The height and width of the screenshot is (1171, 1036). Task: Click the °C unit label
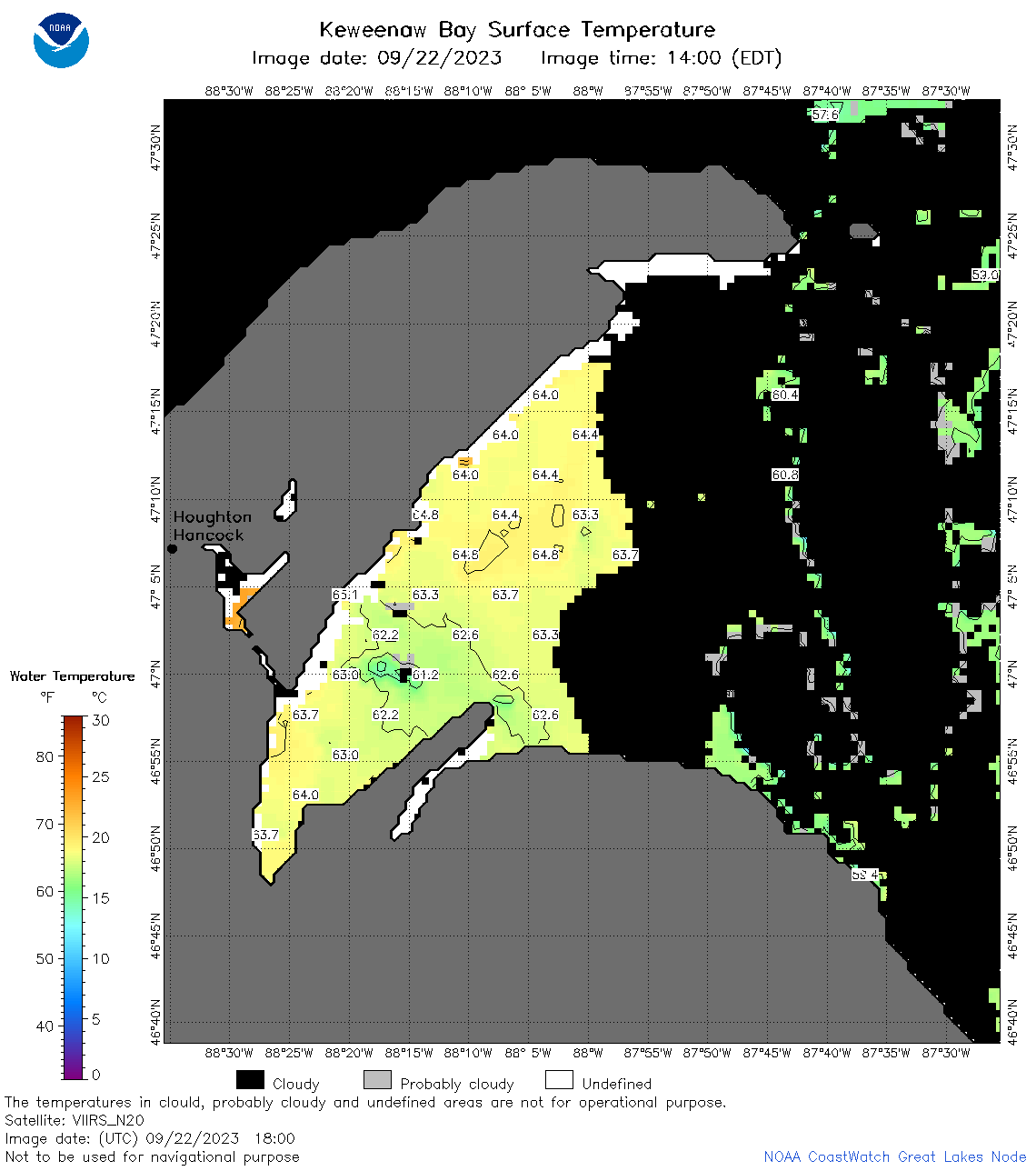(99, 698)
